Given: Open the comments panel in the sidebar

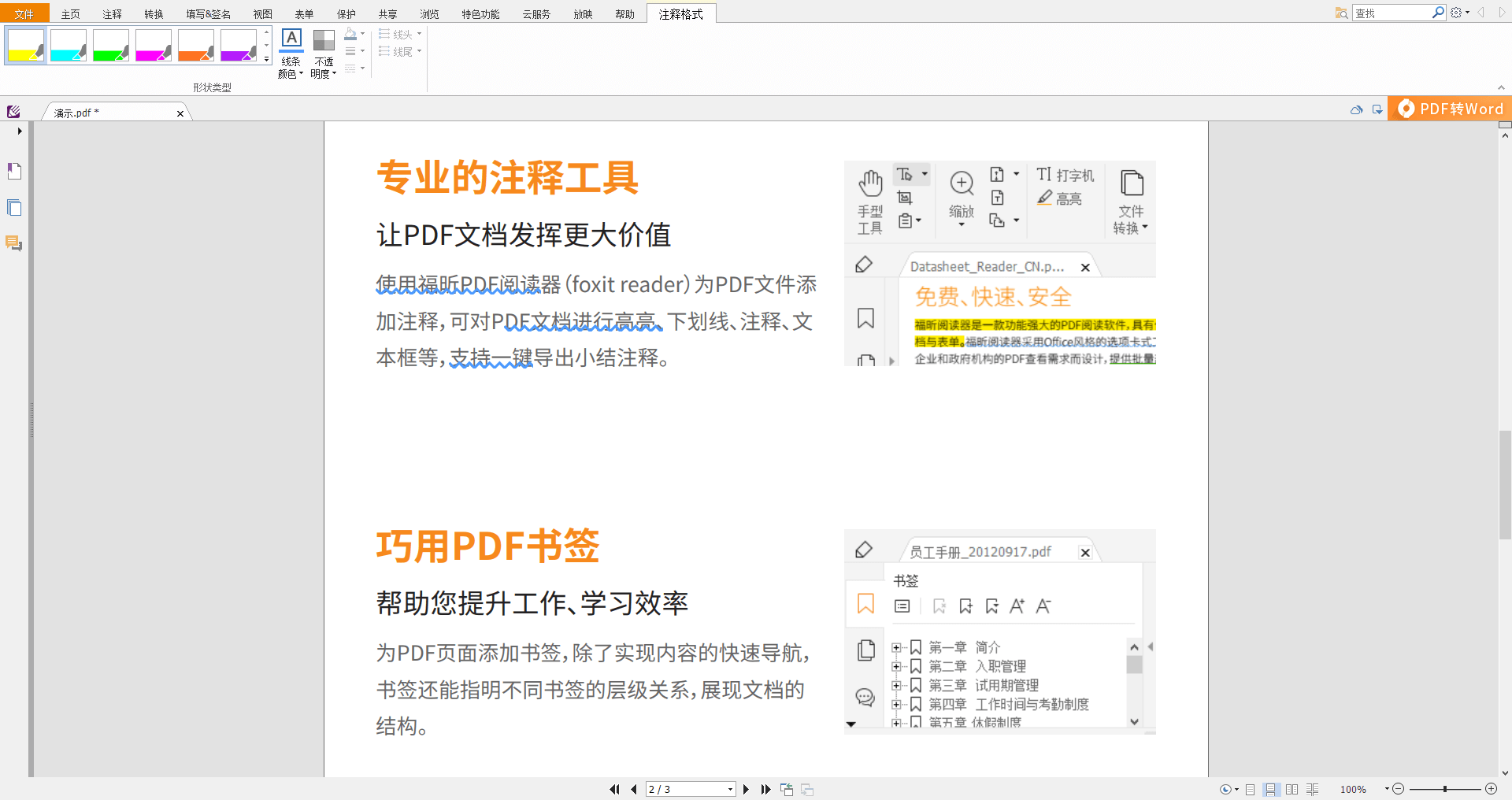Looking at the screenshot, I should [x=13, y=243].
